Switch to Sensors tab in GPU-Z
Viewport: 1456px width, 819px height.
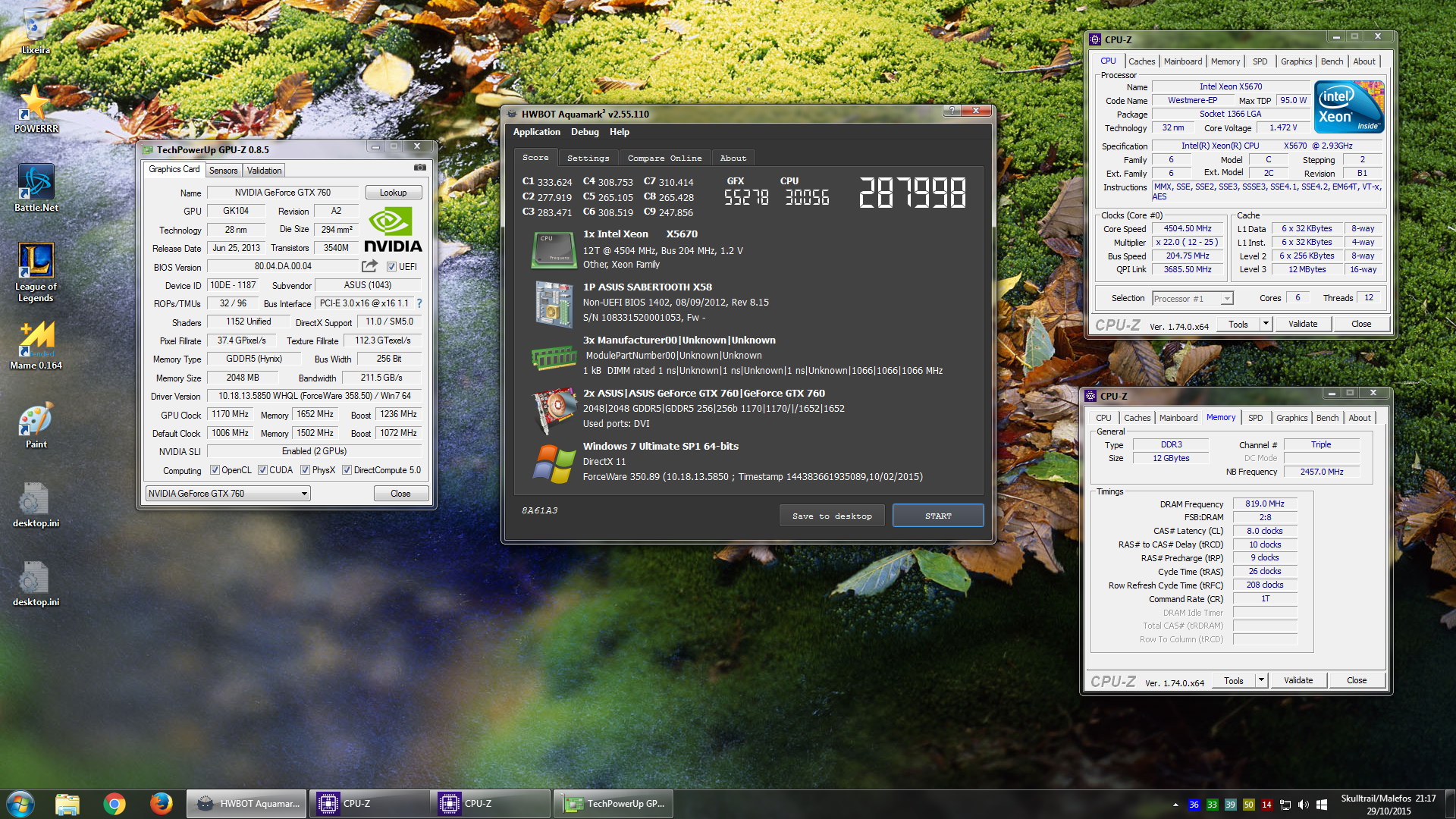tap(223, 171)
